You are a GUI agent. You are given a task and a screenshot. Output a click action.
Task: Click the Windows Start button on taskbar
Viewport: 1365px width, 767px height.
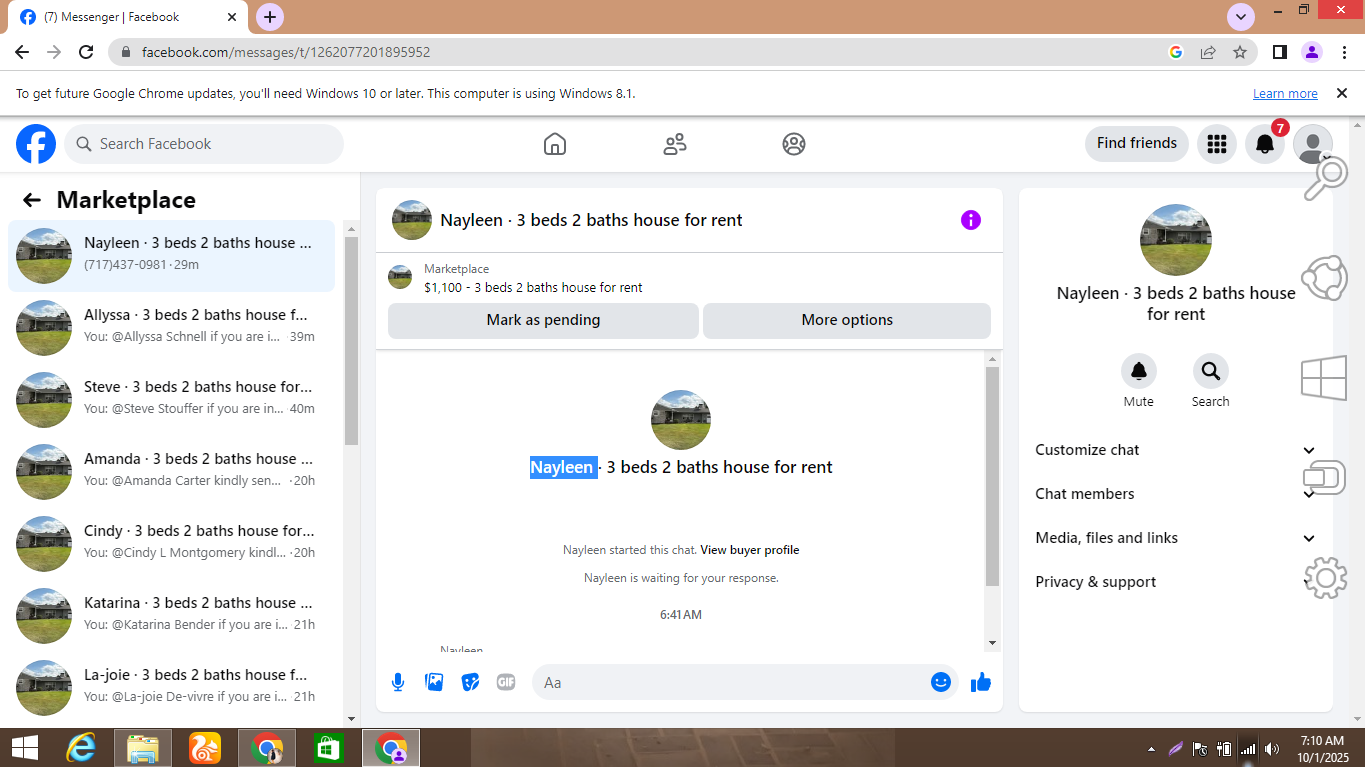tap(25, 748)
